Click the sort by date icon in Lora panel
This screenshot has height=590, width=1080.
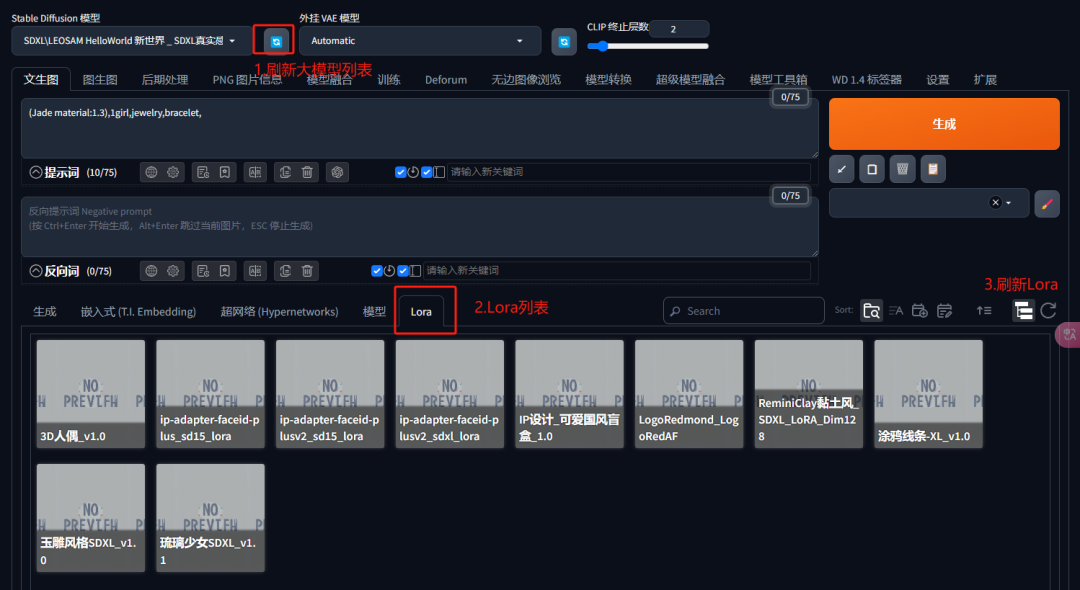point(920,311)
